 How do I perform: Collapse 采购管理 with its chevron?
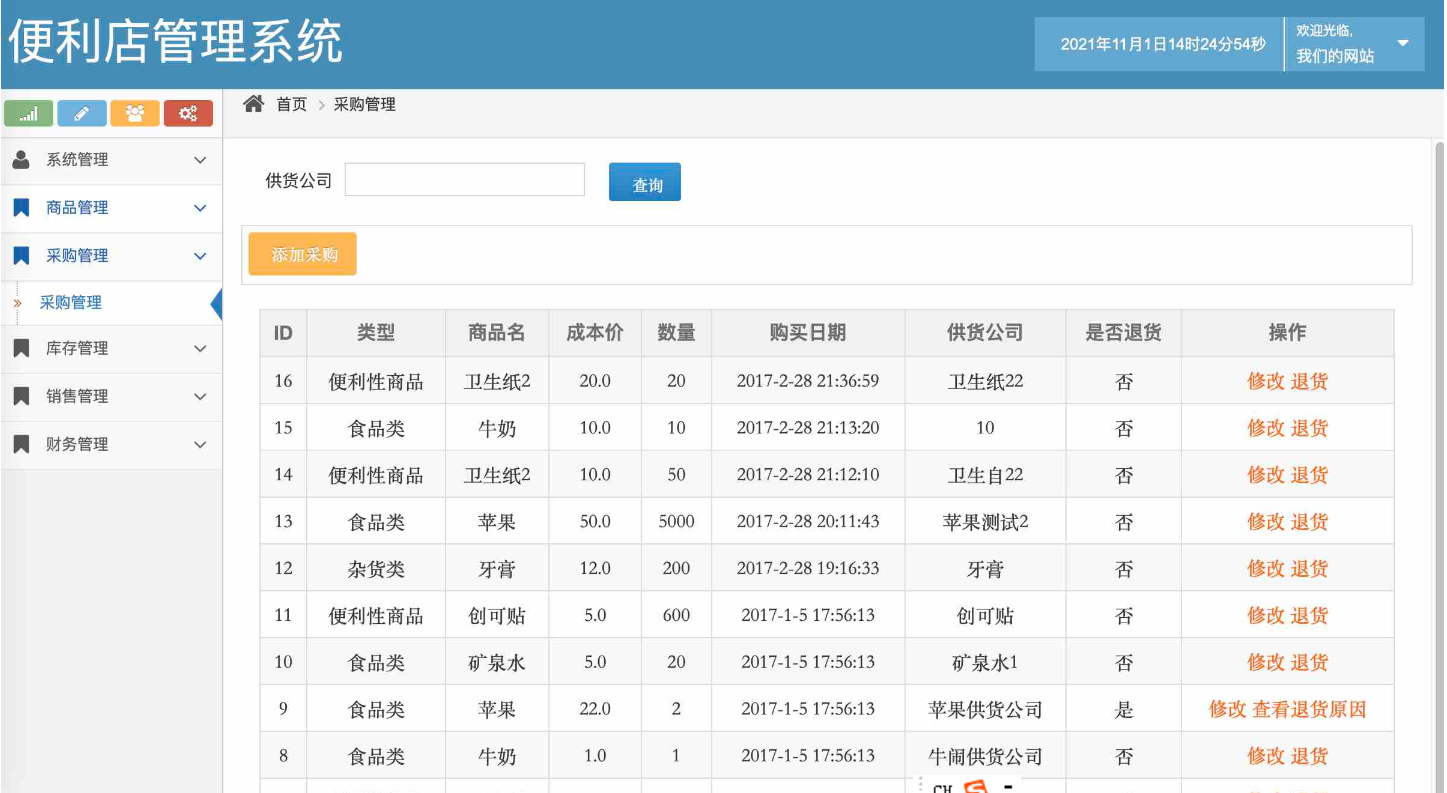tap(200, 256)
